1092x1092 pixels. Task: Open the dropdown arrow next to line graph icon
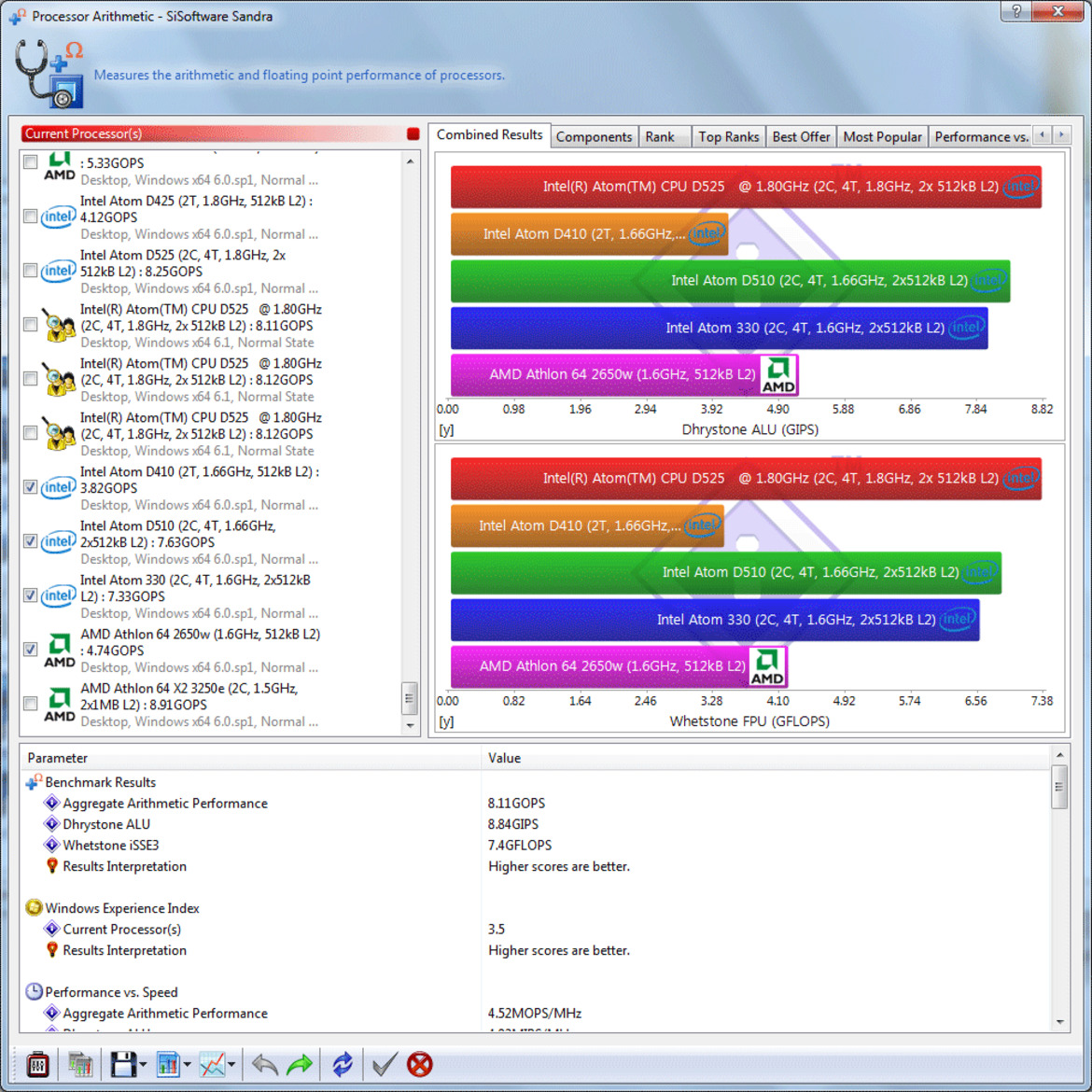(231, 1065)
